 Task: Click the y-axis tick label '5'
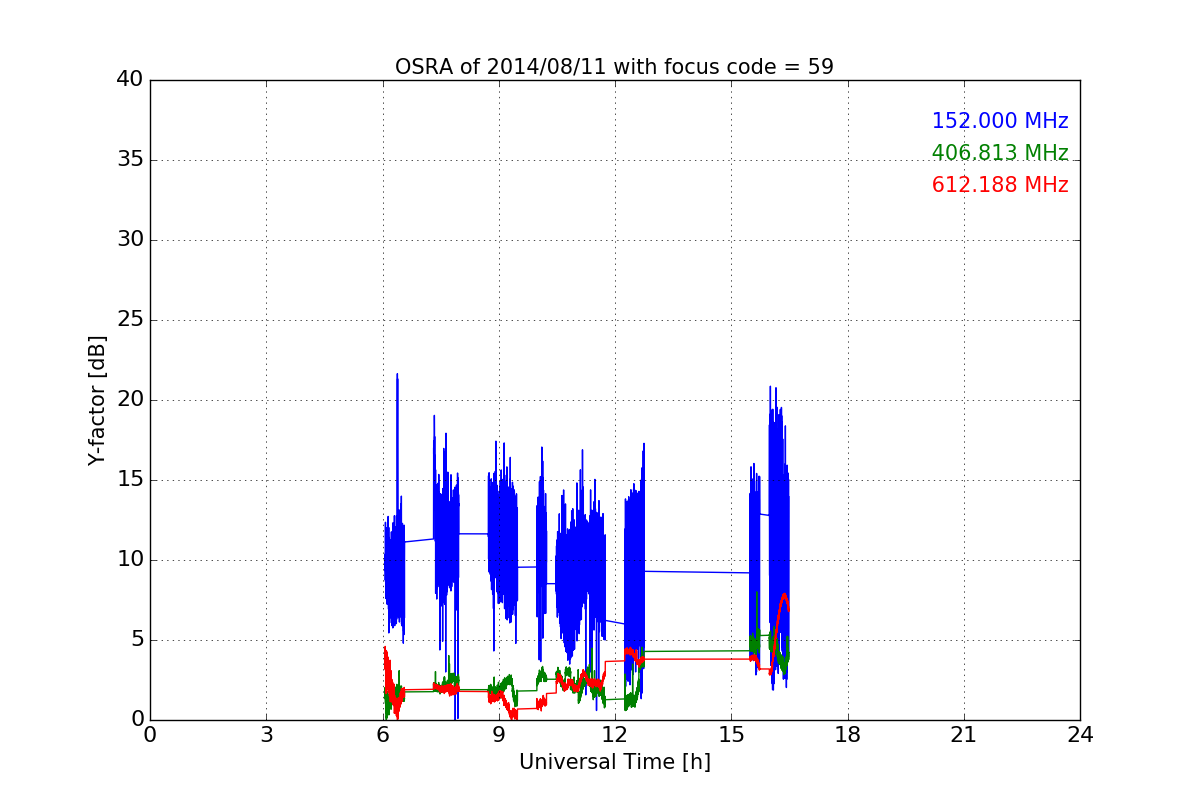coord(136,640)
